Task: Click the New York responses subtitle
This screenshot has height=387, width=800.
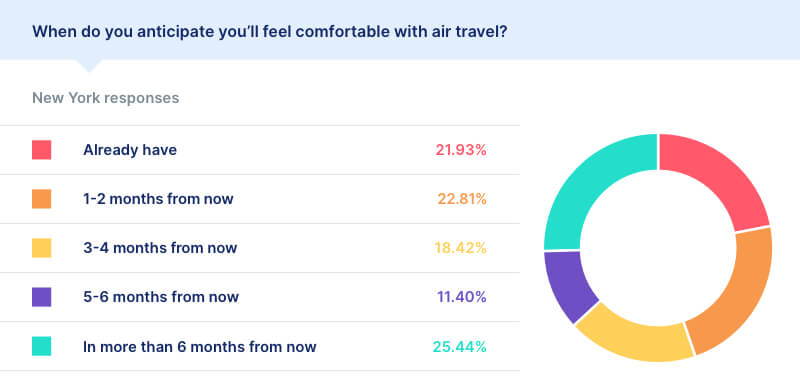Action: (x=106, y=98)
